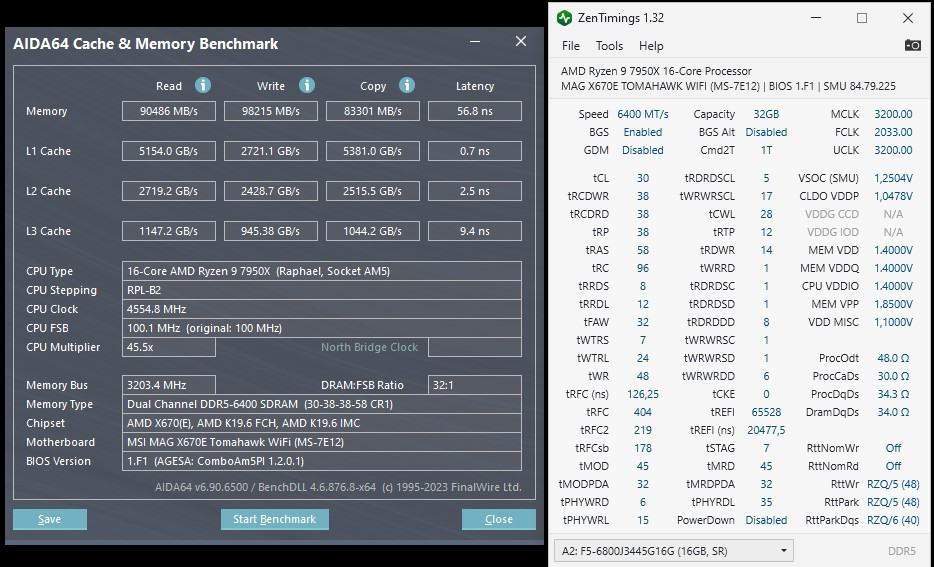Minimize the AIDA64 benchmark window
This screenshot has height=567, width=934.
pyautogui.click(x=475, y=42)
